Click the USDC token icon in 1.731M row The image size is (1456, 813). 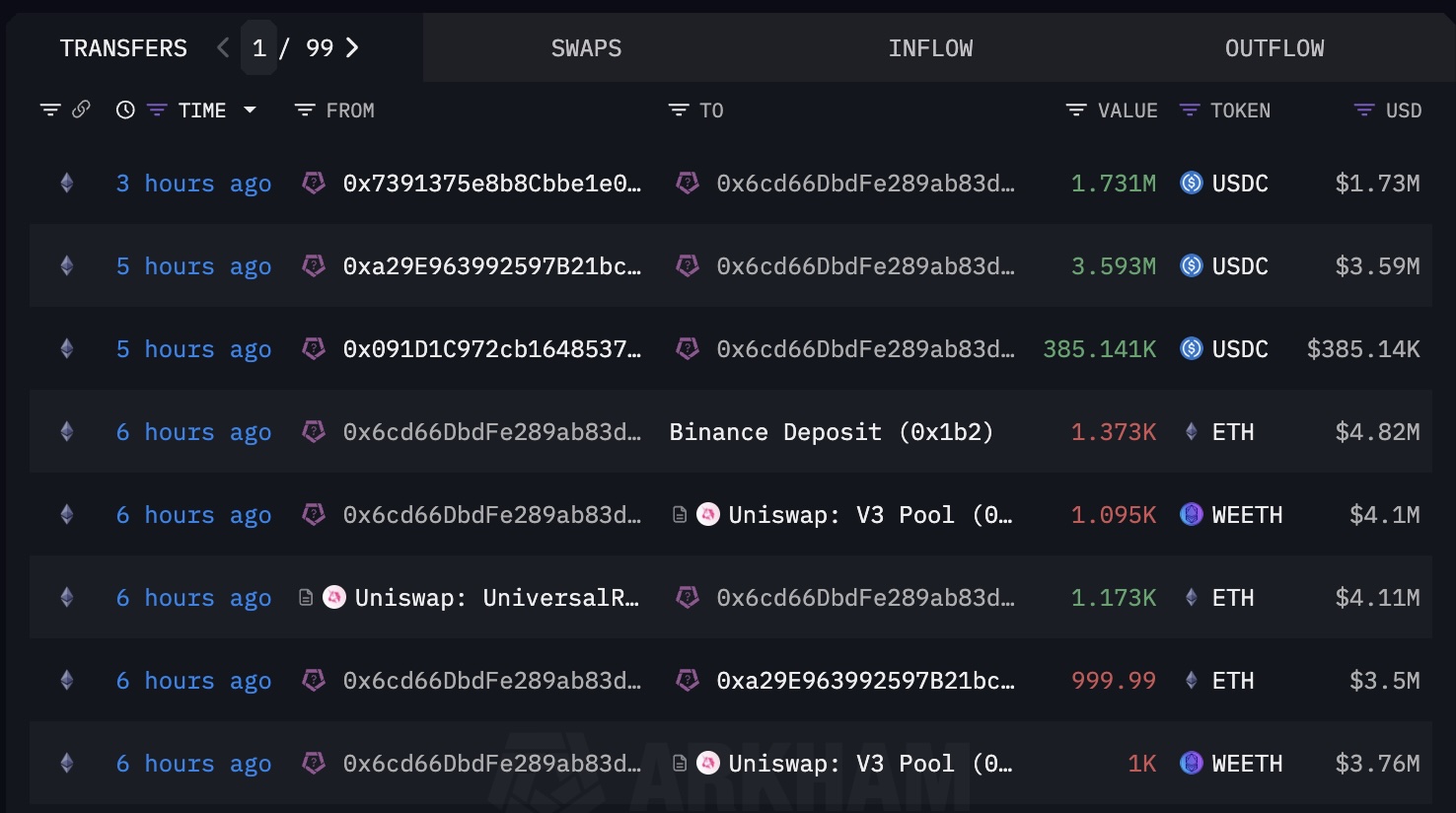(1192, 183)
